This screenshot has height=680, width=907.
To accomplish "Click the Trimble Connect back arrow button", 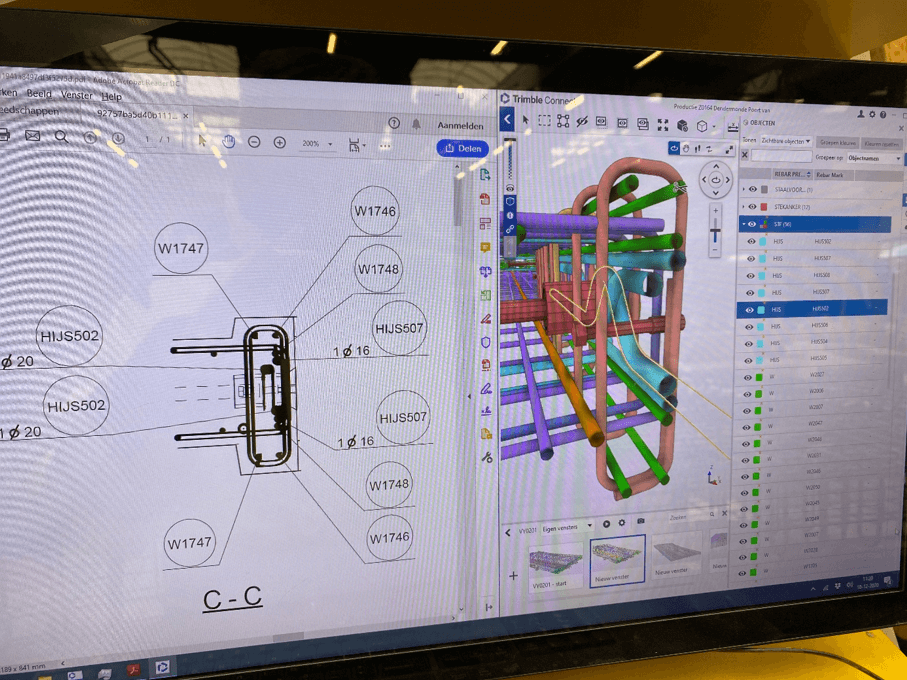I will click(x=507, y=120).
